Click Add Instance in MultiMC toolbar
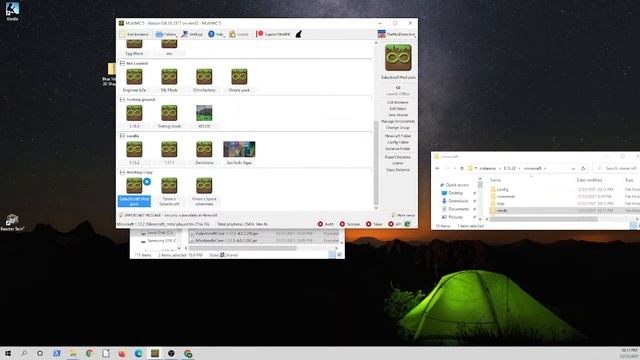The width and height of the screenshot is (640, 360). [x=134, y=34]
